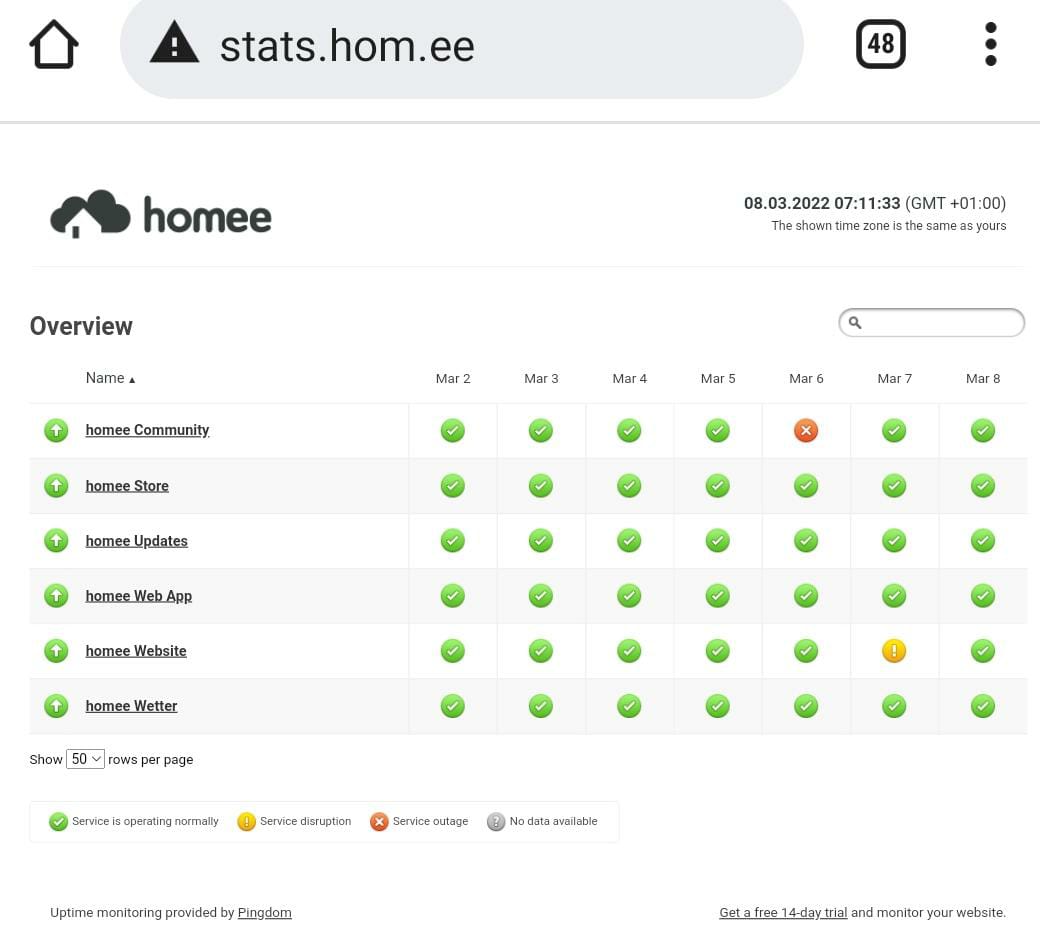Click the Overview heading
This screenshot has height=932, width=1040.
tap(81, 326)
